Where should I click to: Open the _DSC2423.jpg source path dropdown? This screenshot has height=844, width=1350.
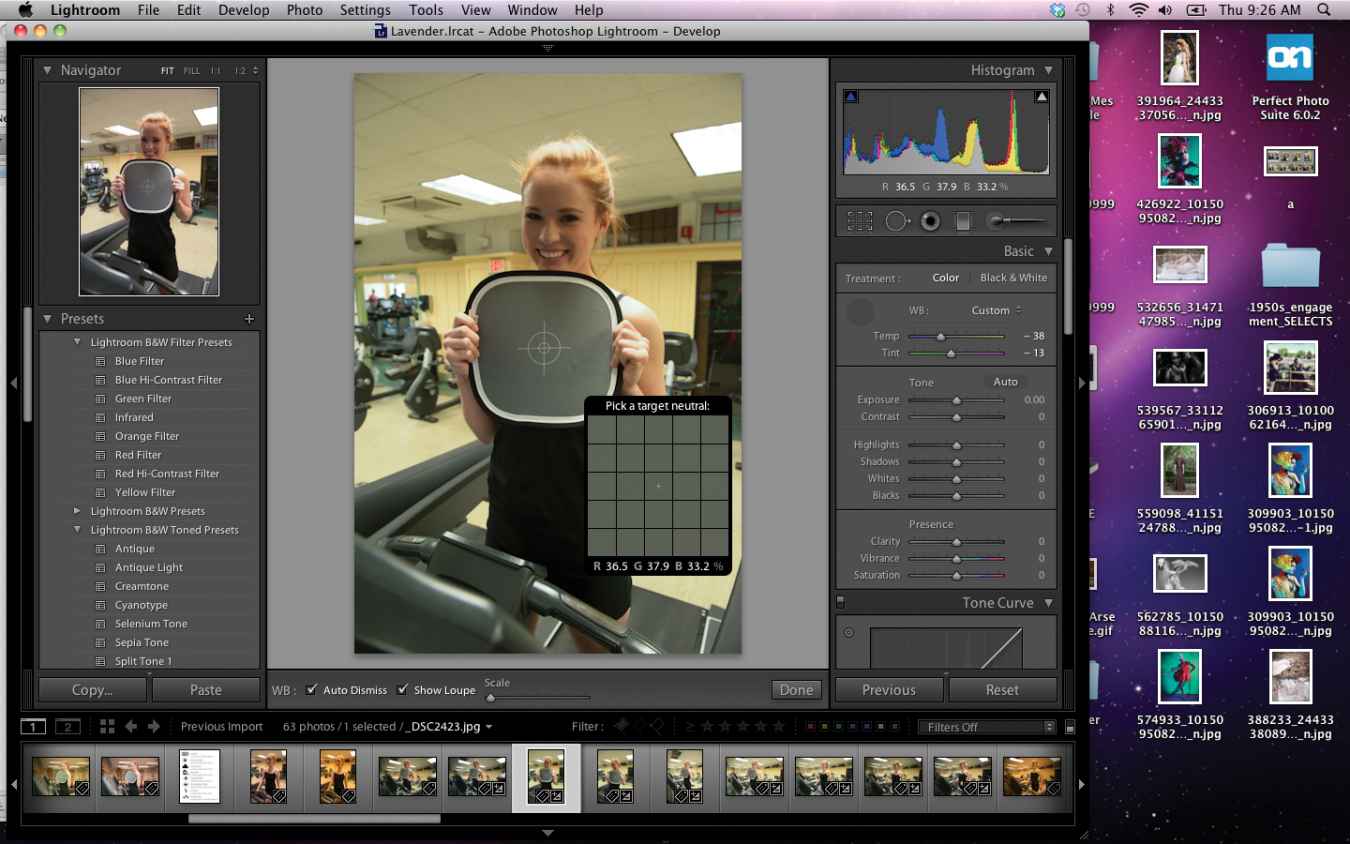(450, 727)
